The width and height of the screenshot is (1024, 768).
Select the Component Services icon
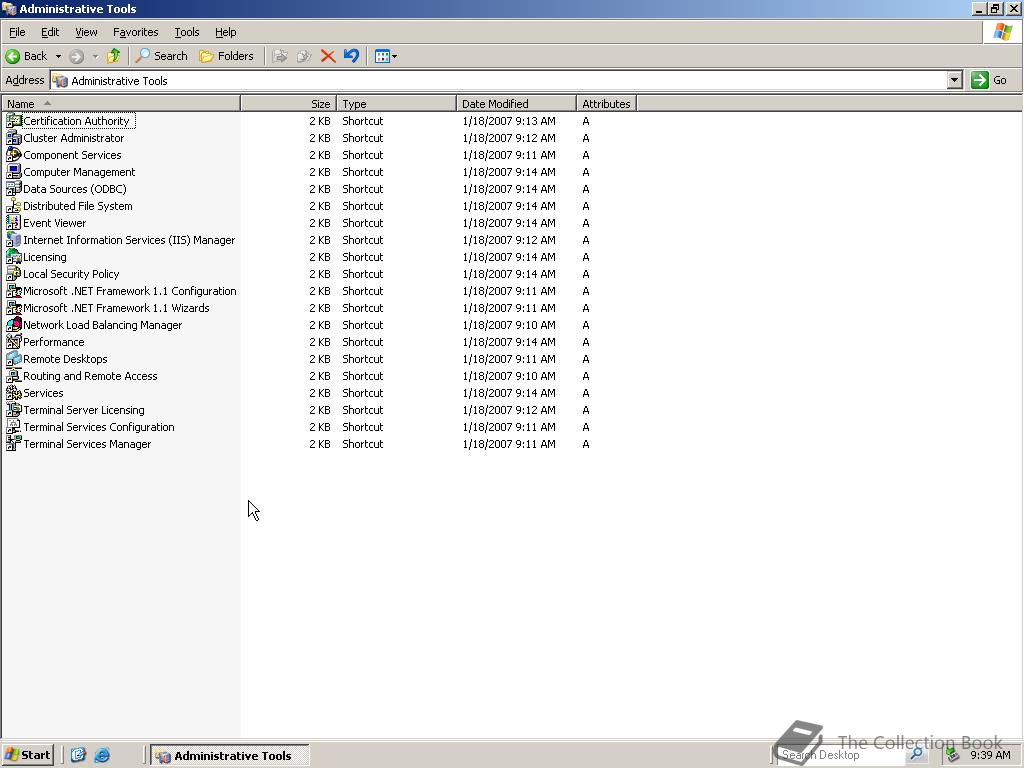(13, 155)
